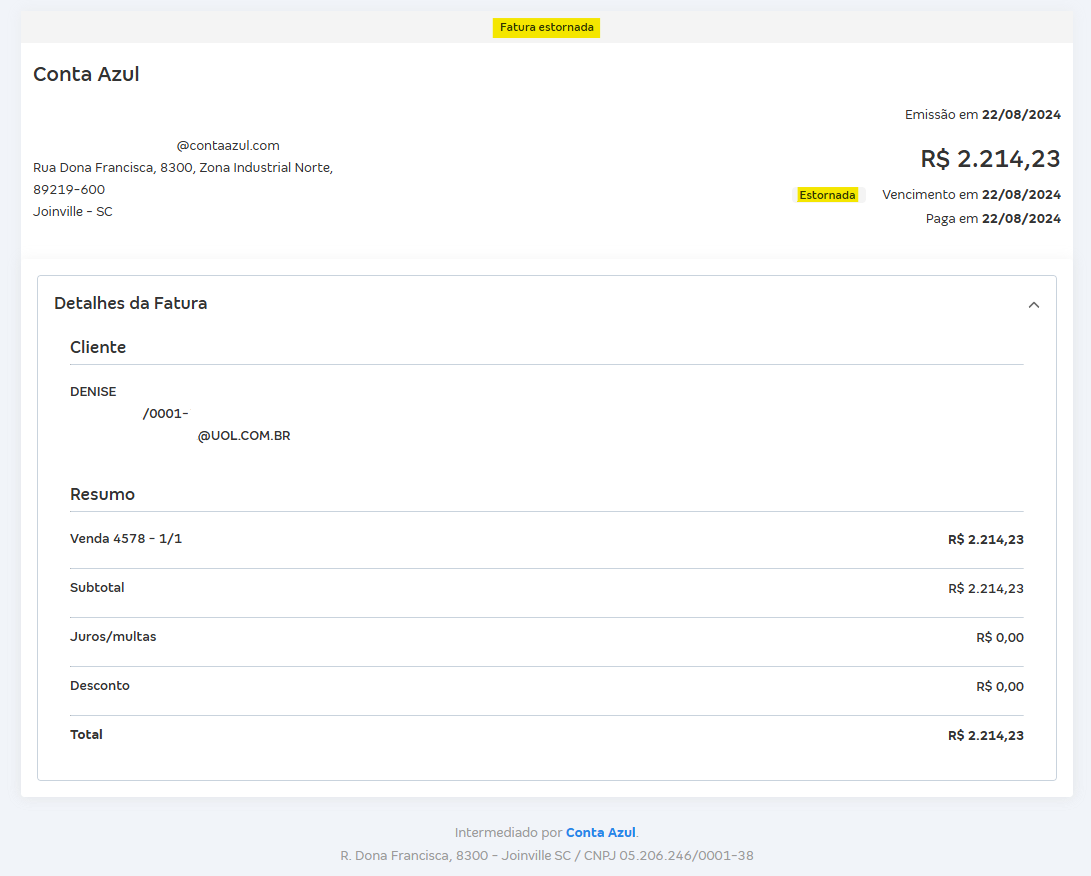Screen dimensions: 1091x876
Task: Click the Estornada status tag near Vencimento
Action: 827,195
